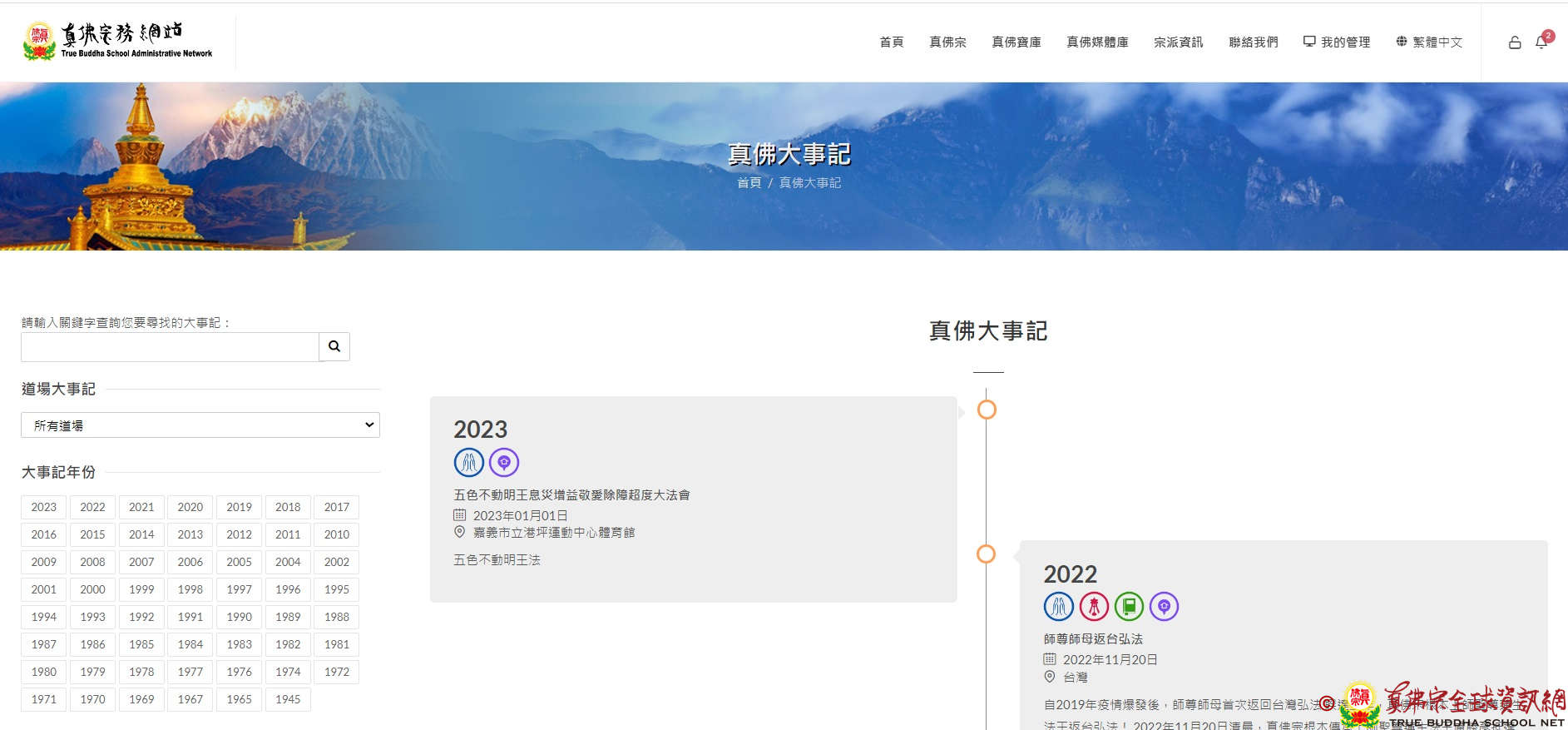Select year 2019 filter button
The height and width of the screenshot is (730, 1568).
(x=239, y=507)
